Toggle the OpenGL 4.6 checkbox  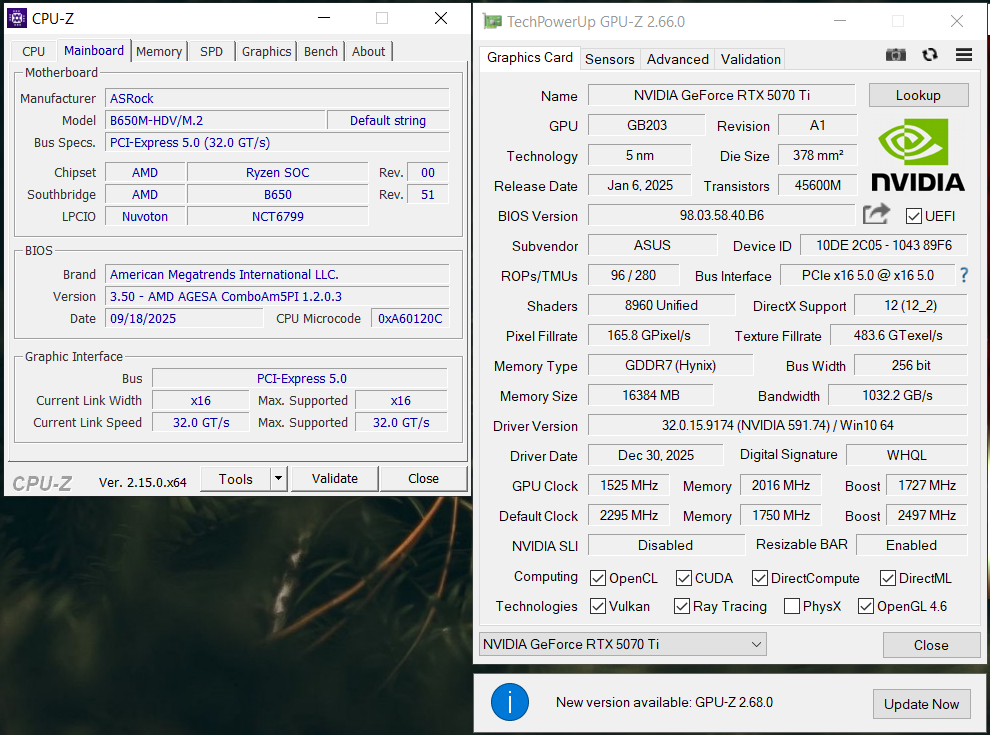point(866,606)
